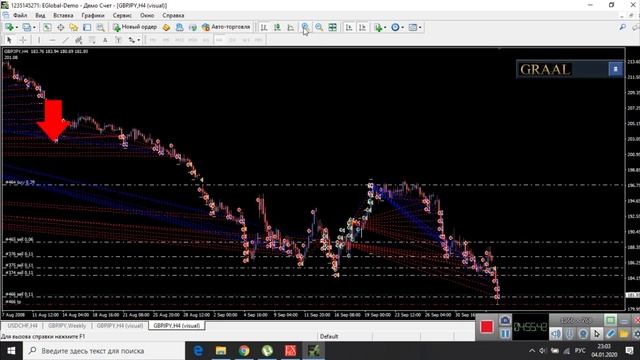Viewport: 640px width, 360px height.
Task: Open the Вставка menu
Action: coord(63,15)
